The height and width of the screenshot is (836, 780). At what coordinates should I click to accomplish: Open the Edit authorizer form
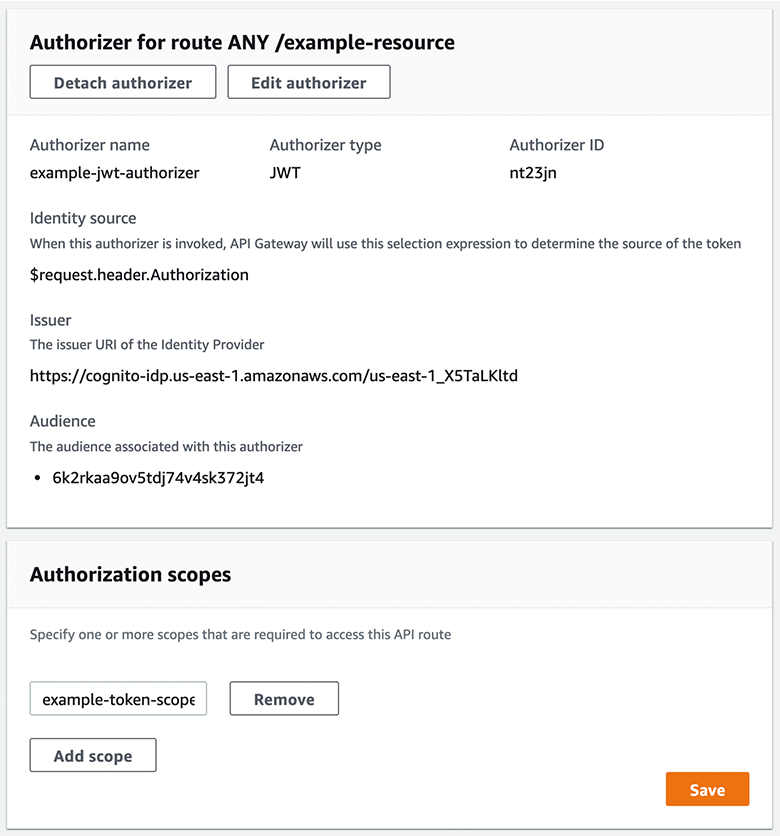[x=308, y=83]
